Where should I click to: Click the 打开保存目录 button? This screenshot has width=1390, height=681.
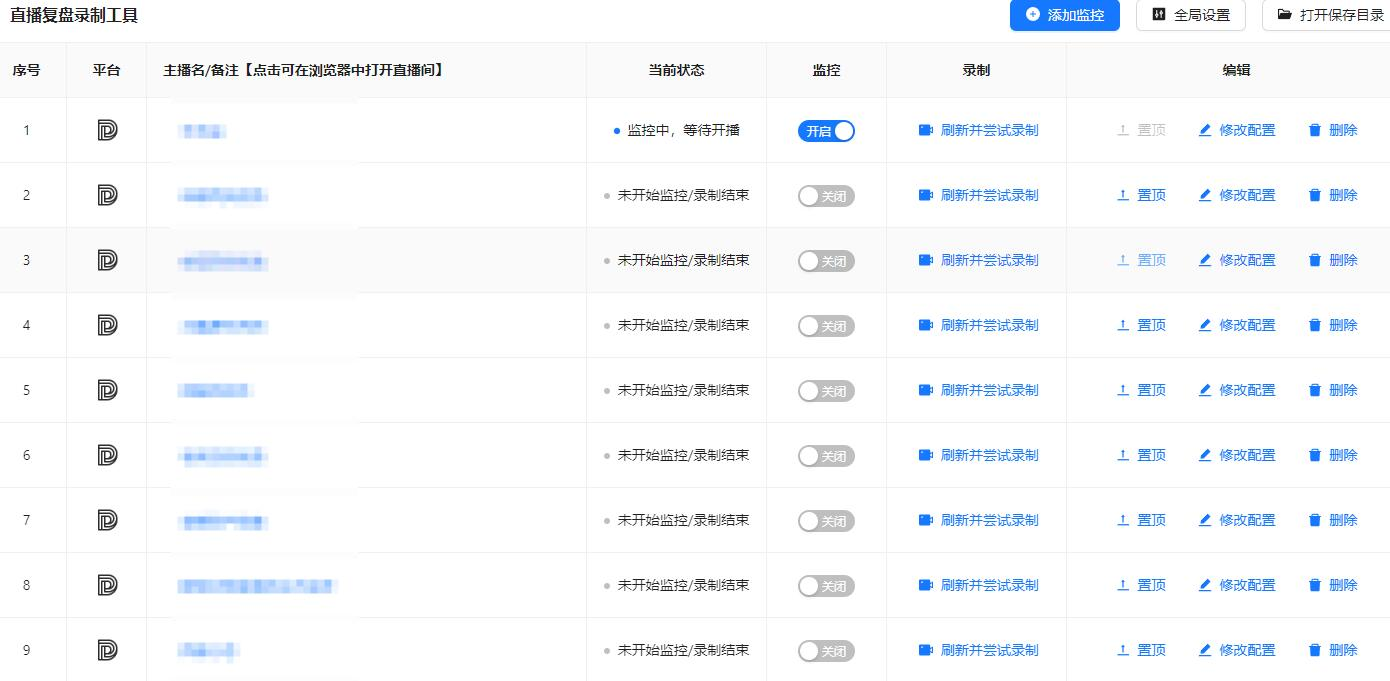[1330, 16]
